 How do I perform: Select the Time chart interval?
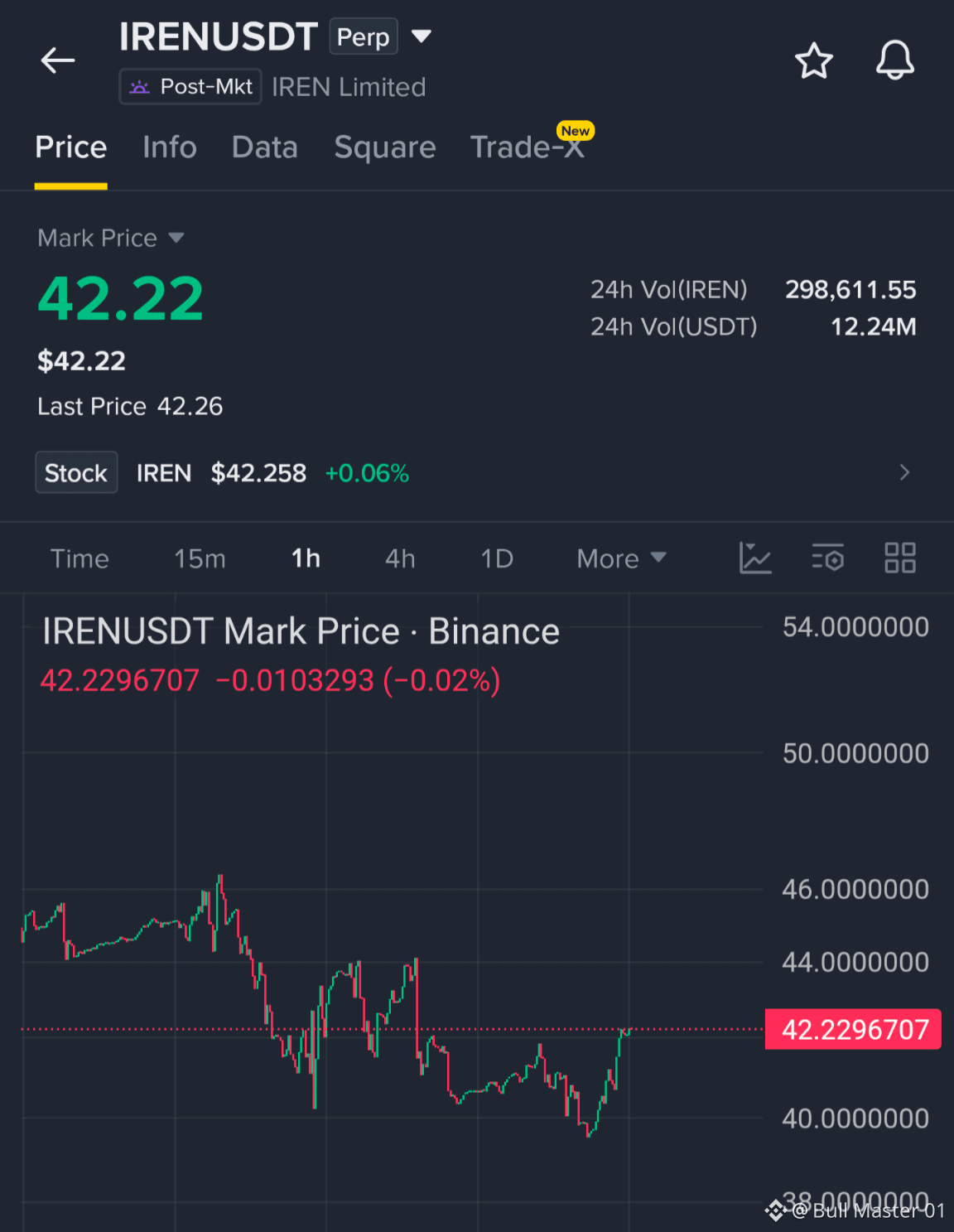click(x=79, y=558)
